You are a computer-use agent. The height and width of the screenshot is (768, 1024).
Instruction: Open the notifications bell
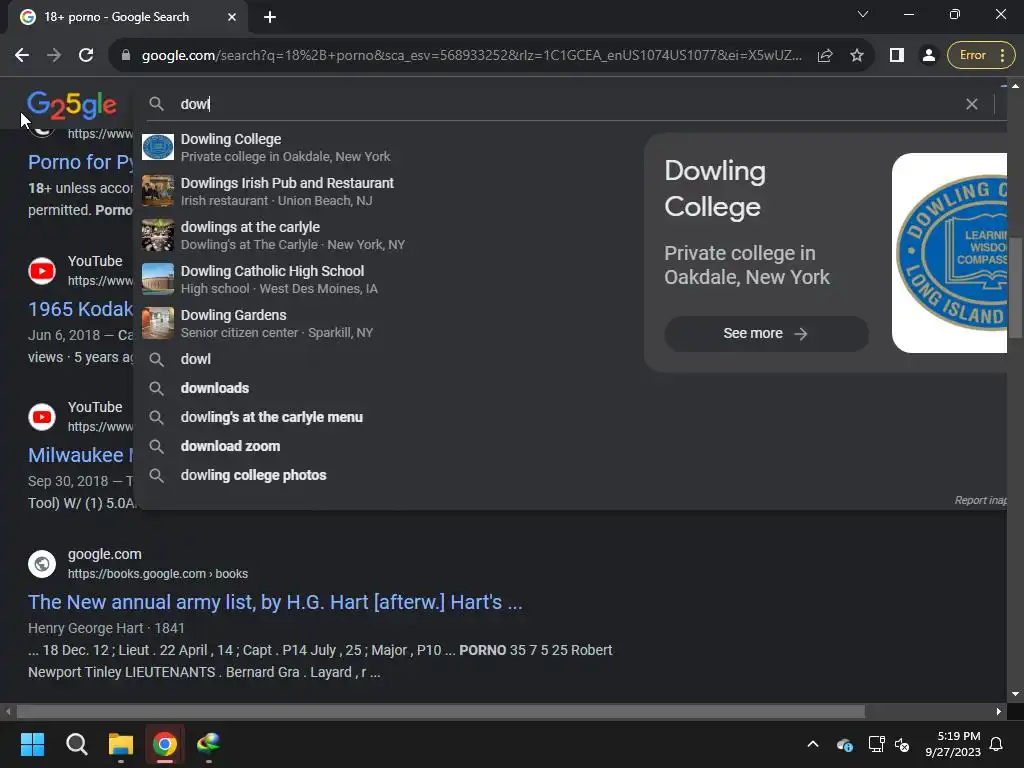997,744
